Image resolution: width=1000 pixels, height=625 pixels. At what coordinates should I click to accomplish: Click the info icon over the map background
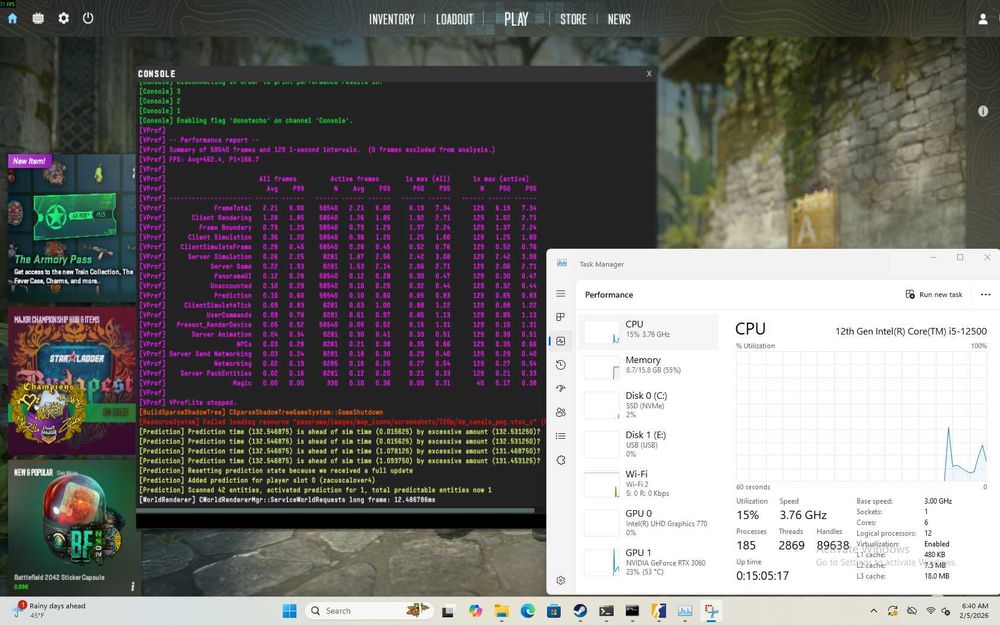pyautogui.click(x=983, y=111)
